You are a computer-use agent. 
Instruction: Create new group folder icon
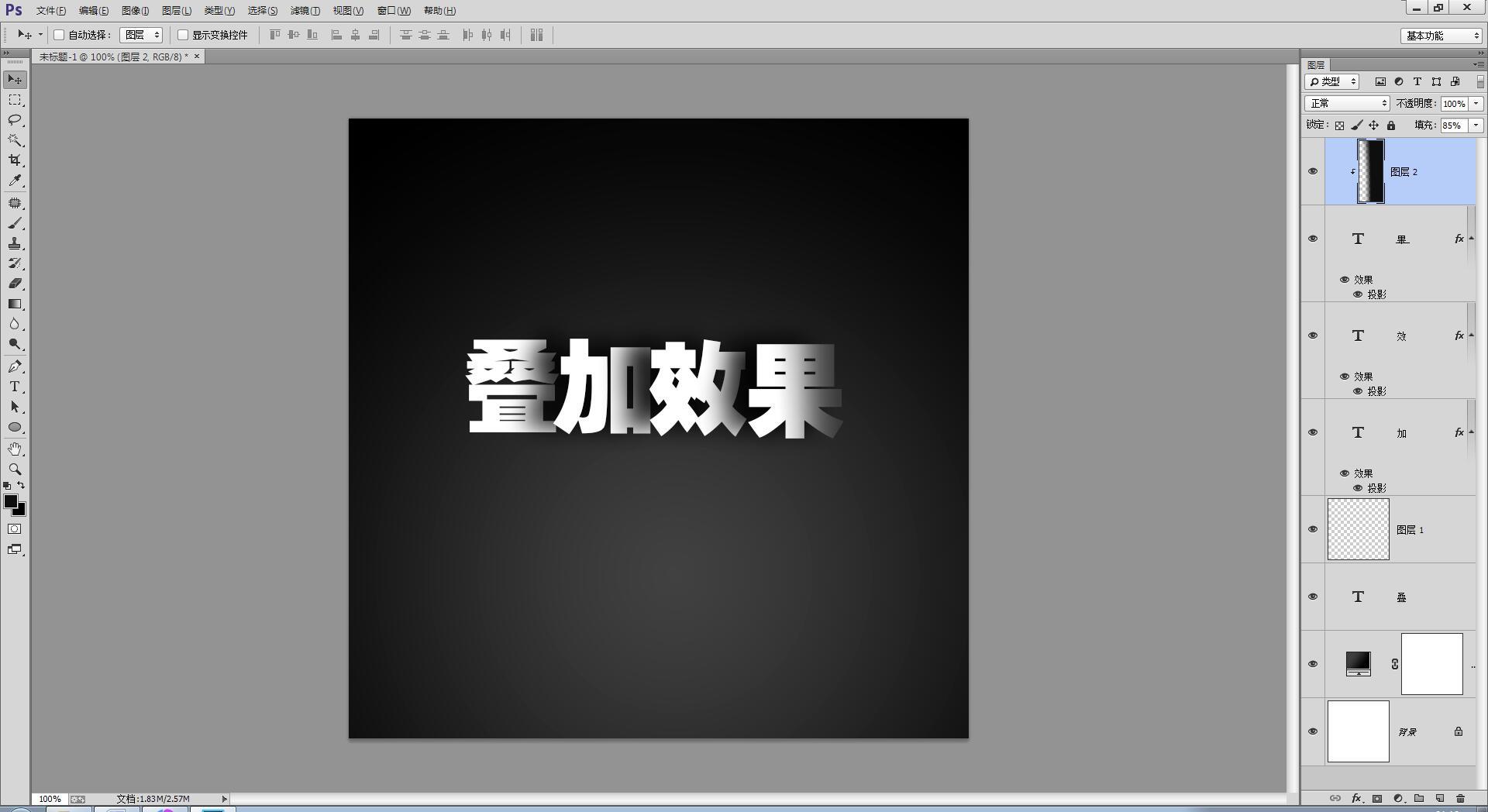[x=1419, y=798]
